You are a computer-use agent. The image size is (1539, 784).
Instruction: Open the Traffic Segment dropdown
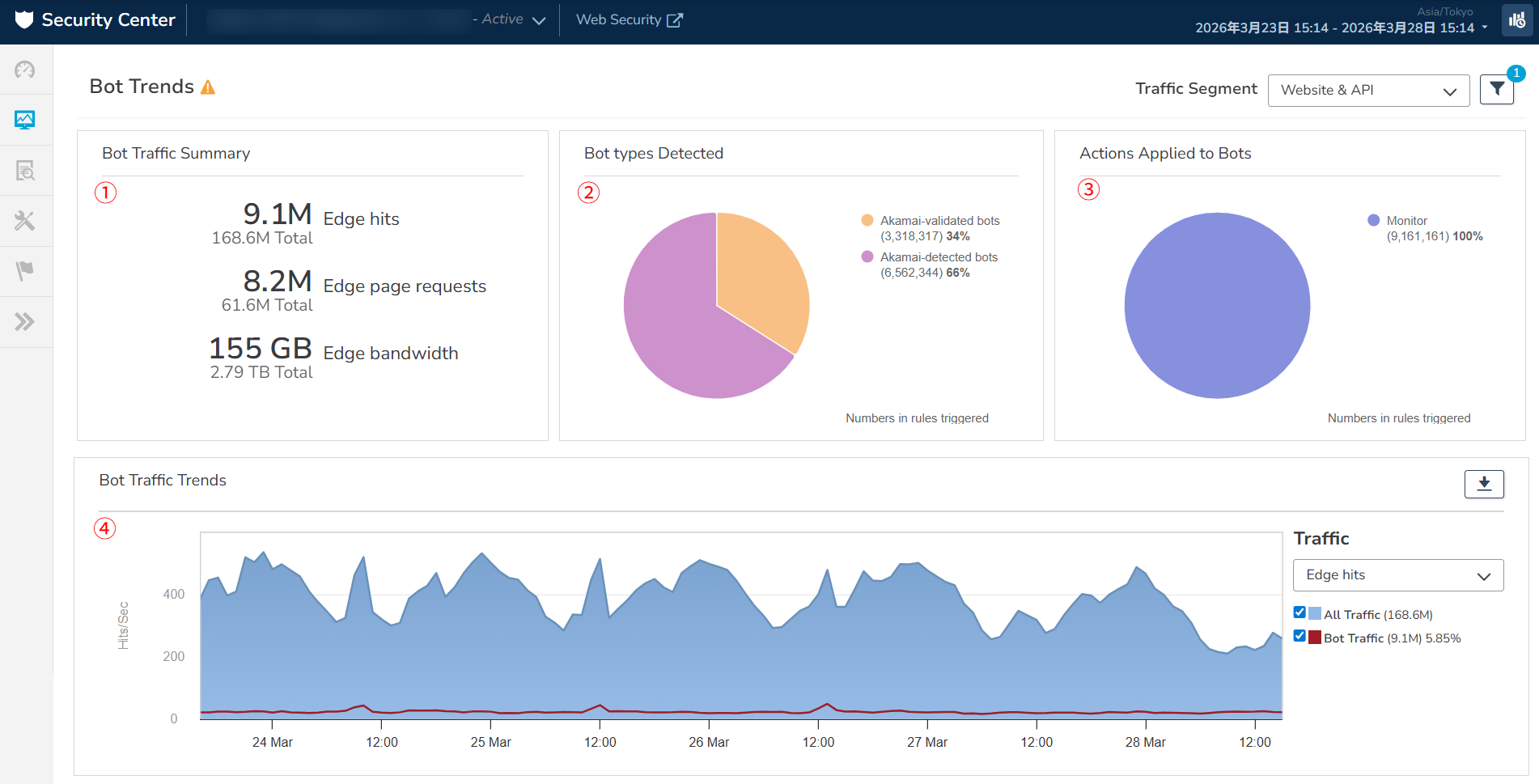[x=1367, y=91]
